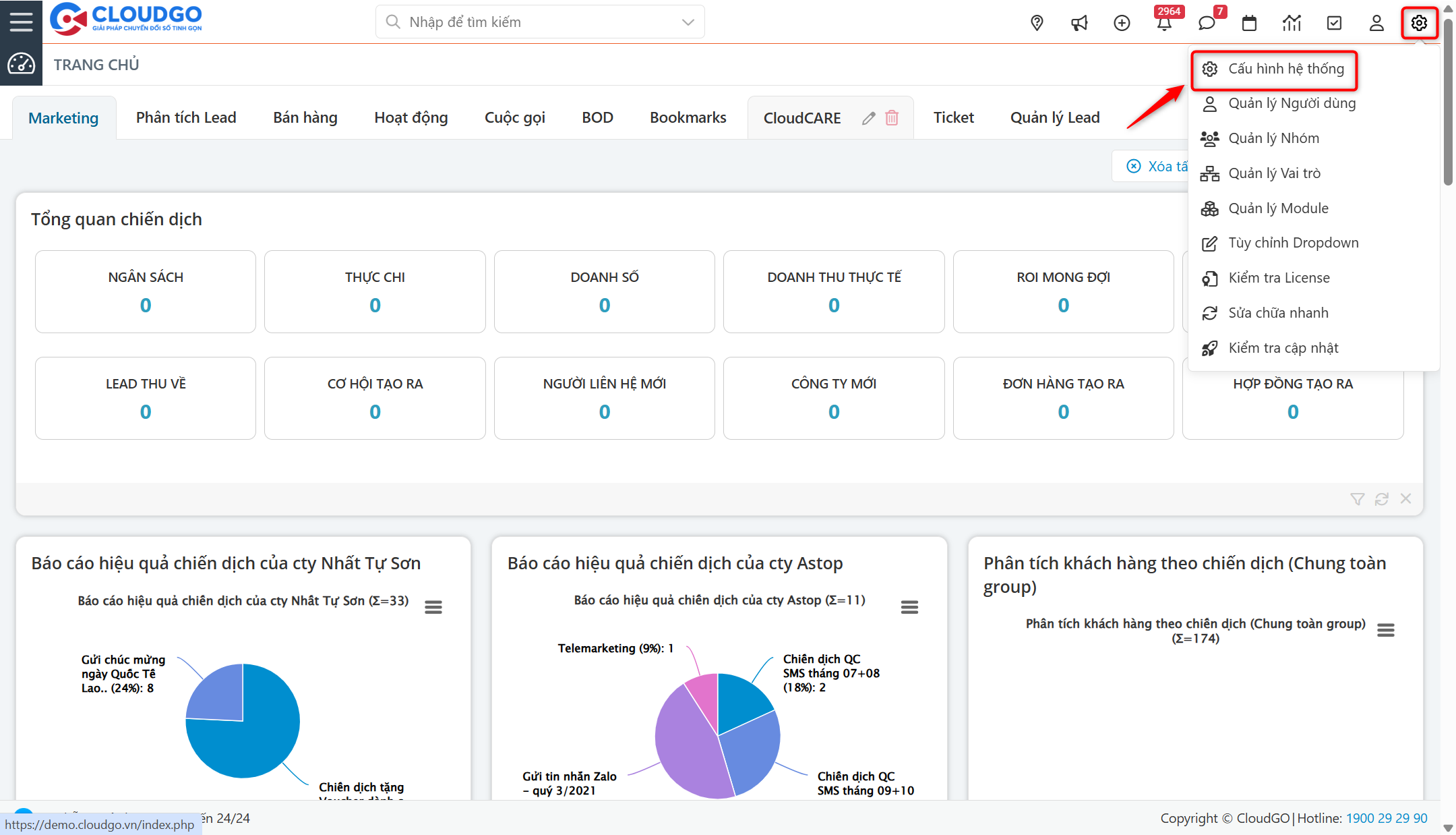The image size is (1456, 835).
Task: Open notifications bell with 2964 badge
Action: 1164,23
